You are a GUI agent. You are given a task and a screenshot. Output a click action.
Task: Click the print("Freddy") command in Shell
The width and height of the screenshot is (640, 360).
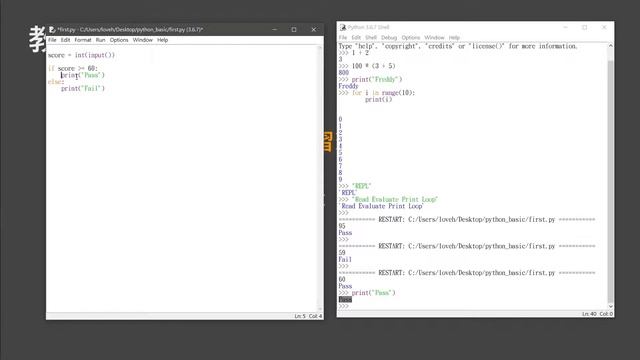pos(377,80)
